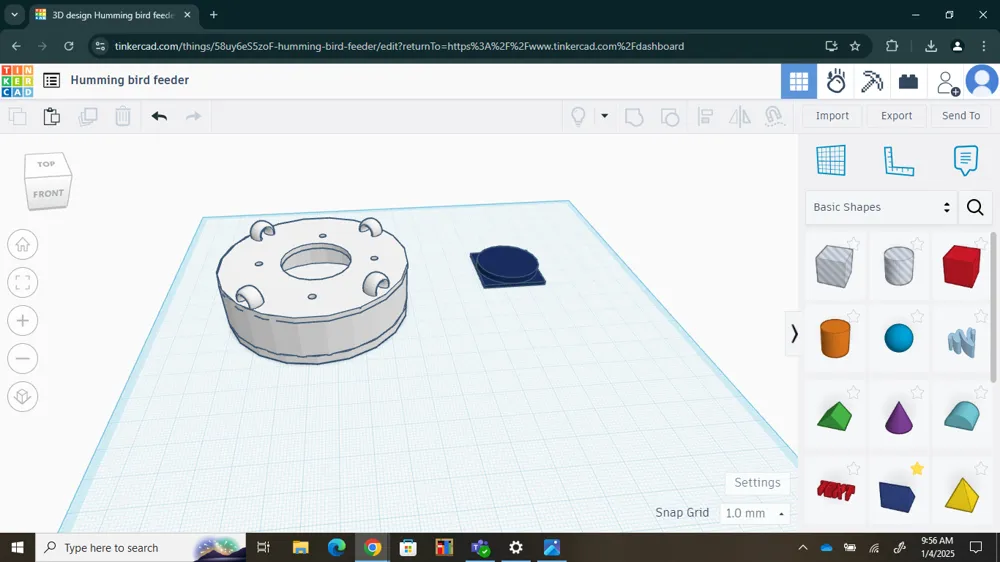
Task: Click the Zoom out minus button
Action: (22, 359)
